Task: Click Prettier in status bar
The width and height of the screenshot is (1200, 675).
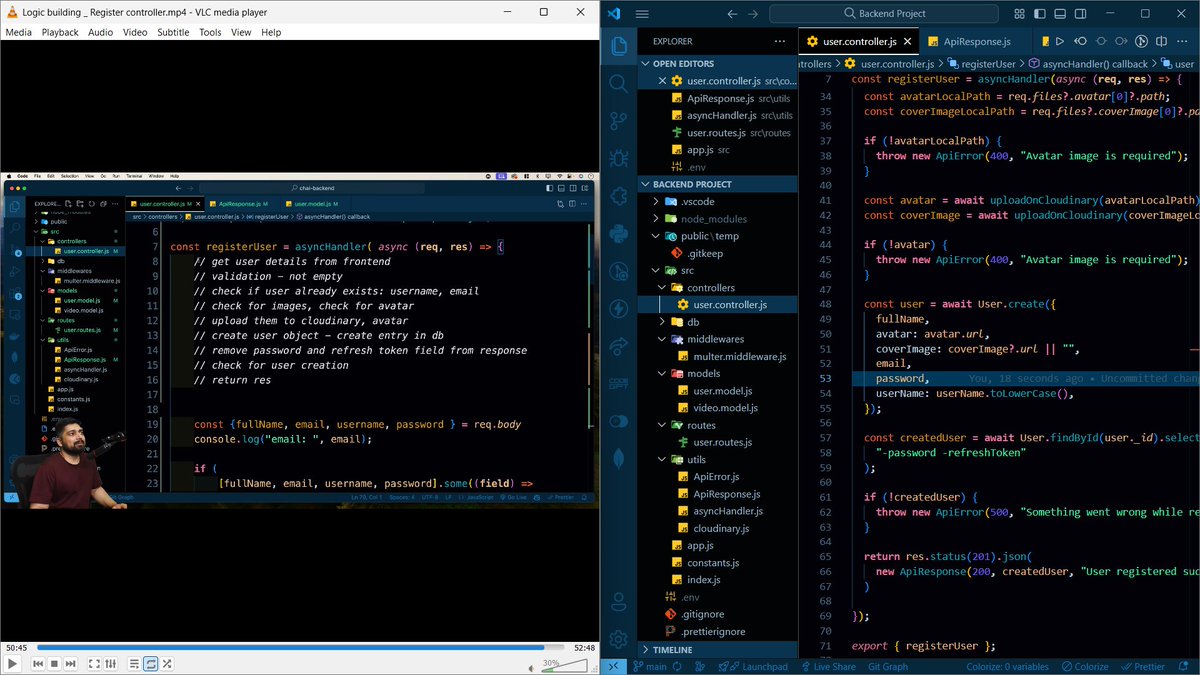Action: coord(1143,667)
